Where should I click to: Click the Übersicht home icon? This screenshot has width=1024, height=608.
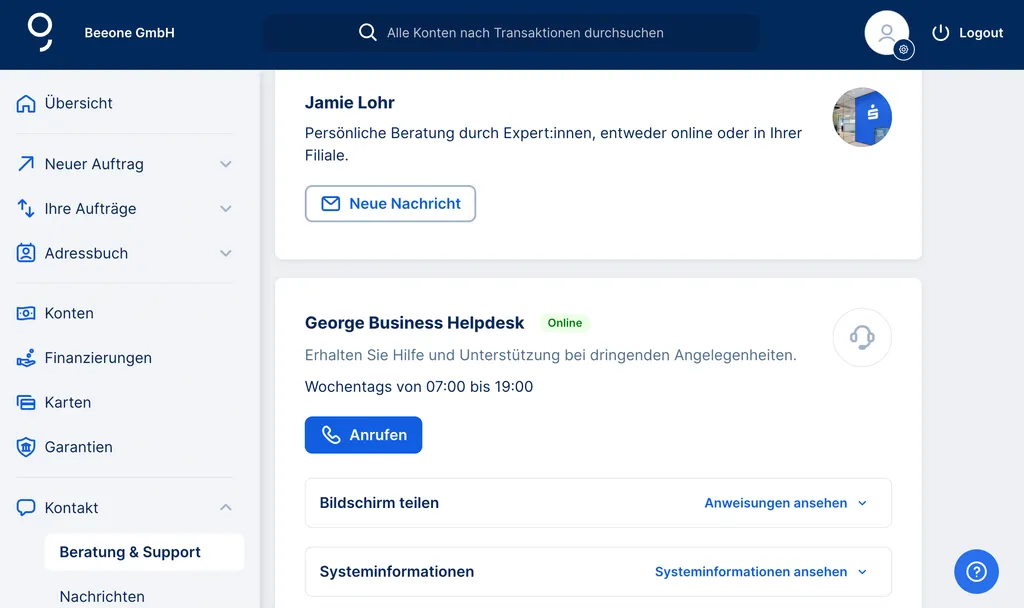[26, 103]
